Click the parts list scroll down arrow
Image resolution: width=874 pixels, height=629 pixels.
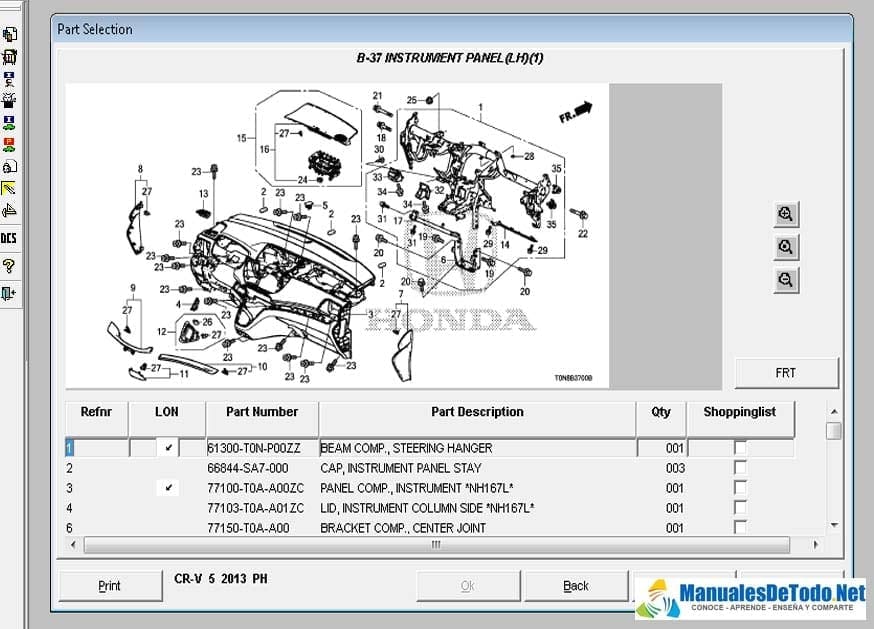tap(833, 524)
